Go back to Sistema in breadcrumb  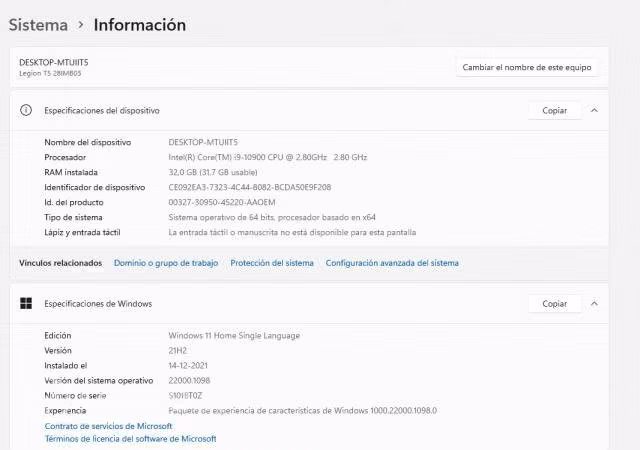coord(38,25)
